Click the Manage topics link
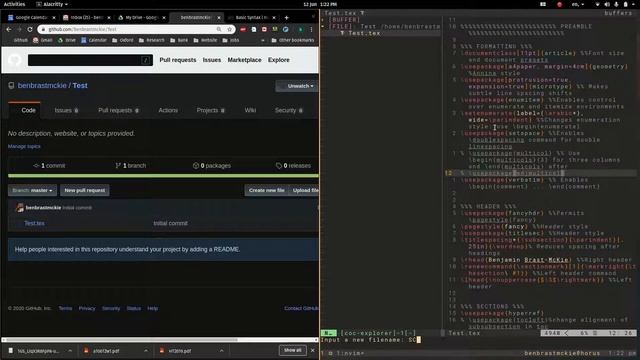640x360 pixels. tap(24, 146)
